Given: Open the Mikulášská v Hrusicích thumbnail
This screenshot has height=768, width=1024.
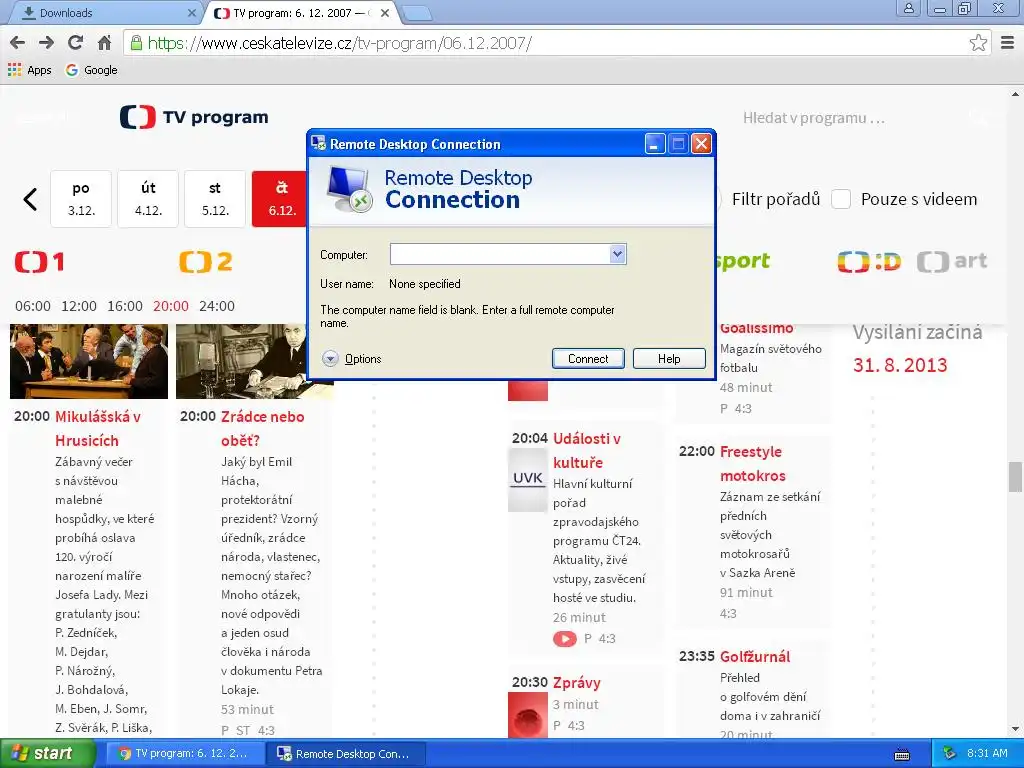Looking at the screenshot, I should point(89,362).
